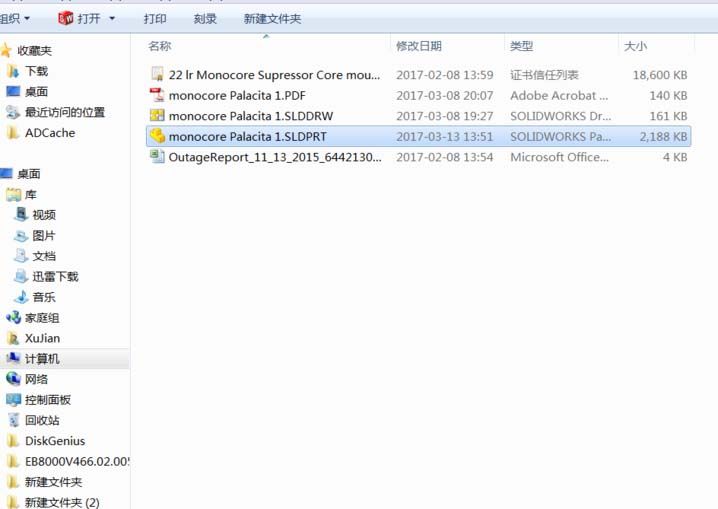Click the 最近访问的位置 icon
718x509 pixels.
click(13, 112)
